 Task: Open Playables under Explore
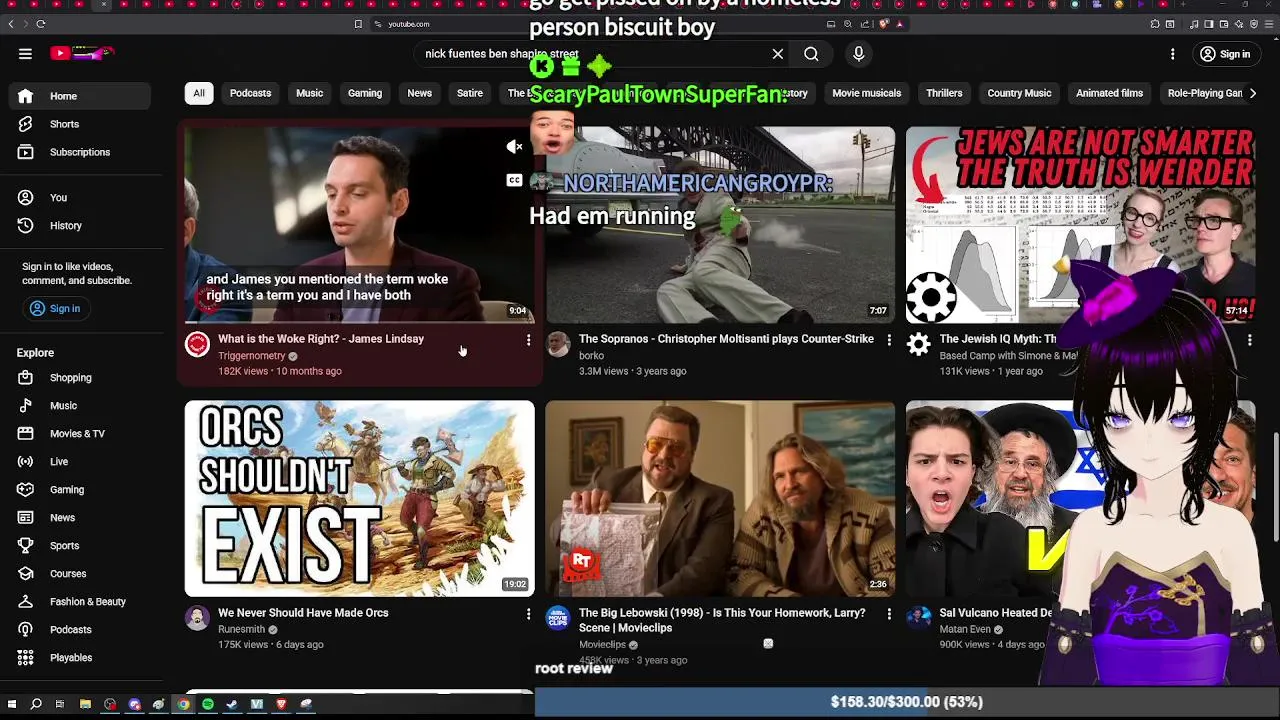point(82,658)
